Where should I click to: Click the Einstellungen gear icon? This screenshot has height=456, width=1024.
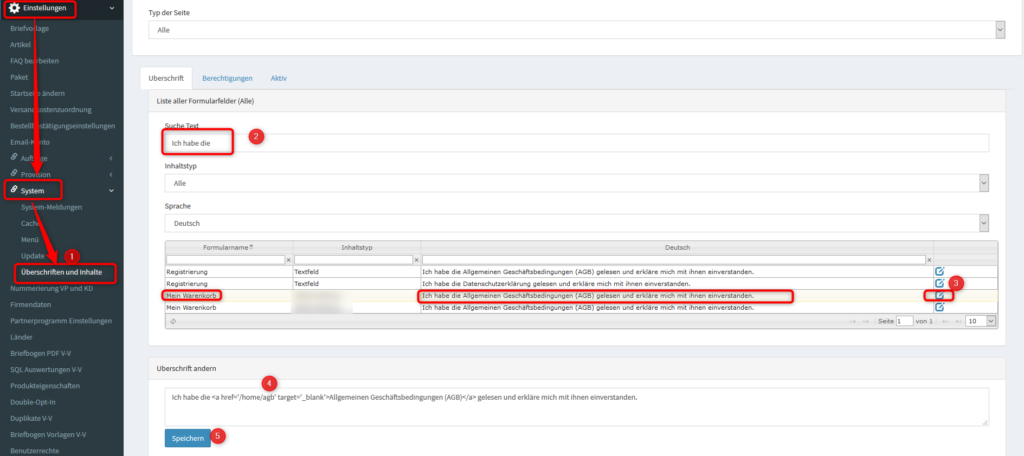tap(15, 8)
